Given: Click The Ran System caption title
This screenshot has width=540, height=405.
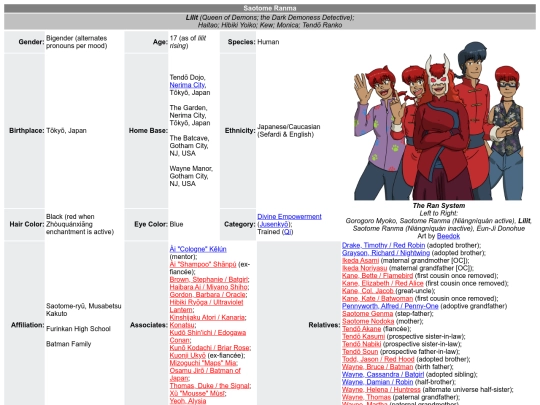Looking at the screenshot, I should pos(439,205).
